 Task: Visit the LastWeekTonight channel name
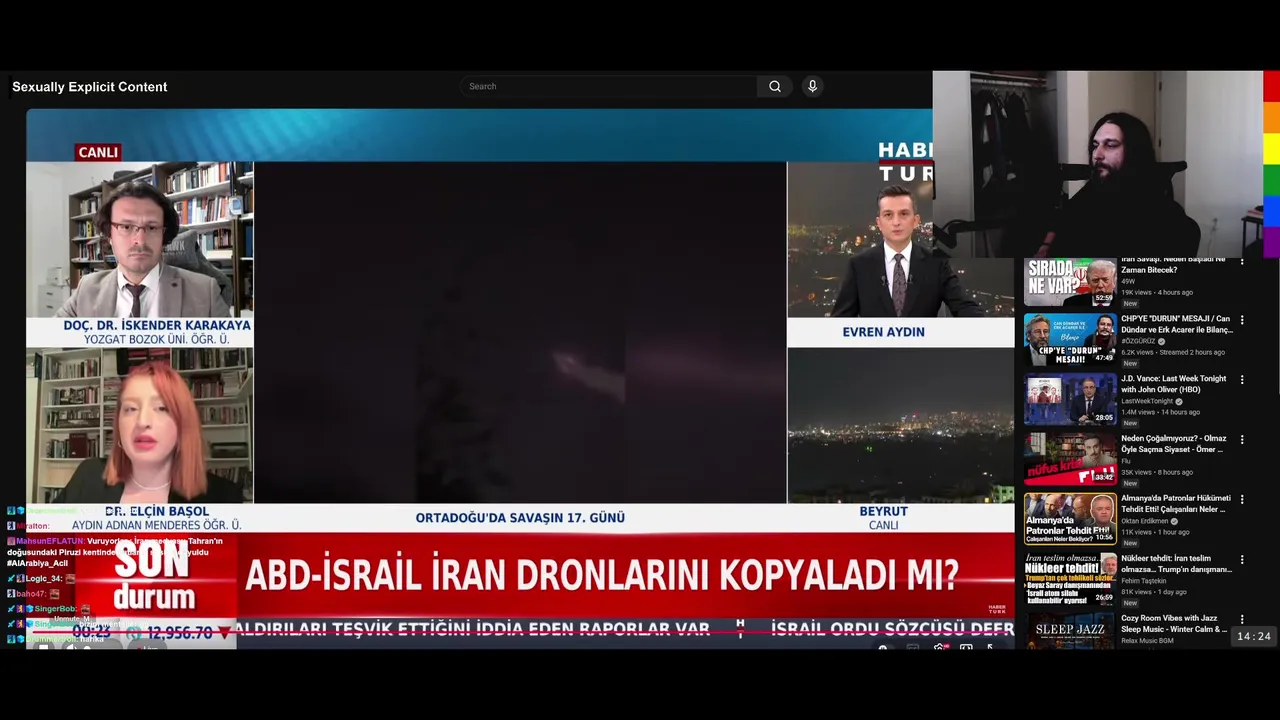1147,401
